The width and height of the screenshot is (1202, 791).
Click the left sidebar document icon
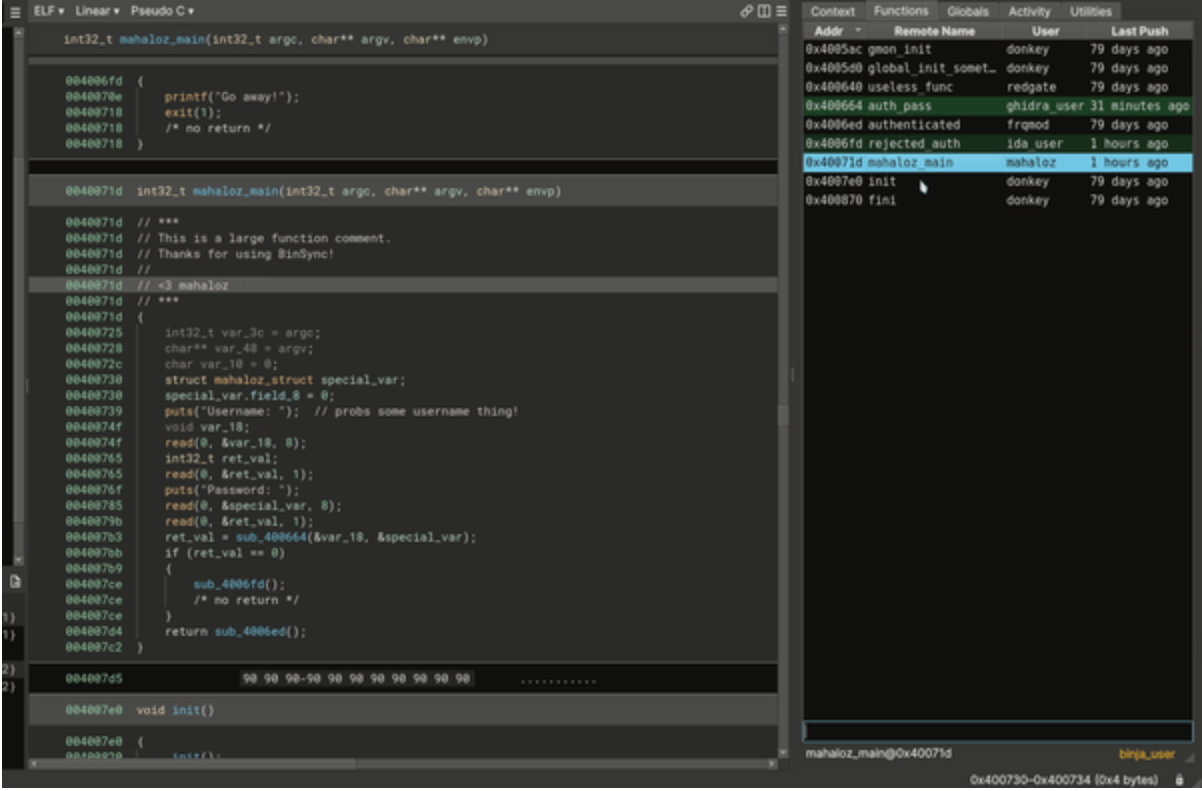[16, 580]
